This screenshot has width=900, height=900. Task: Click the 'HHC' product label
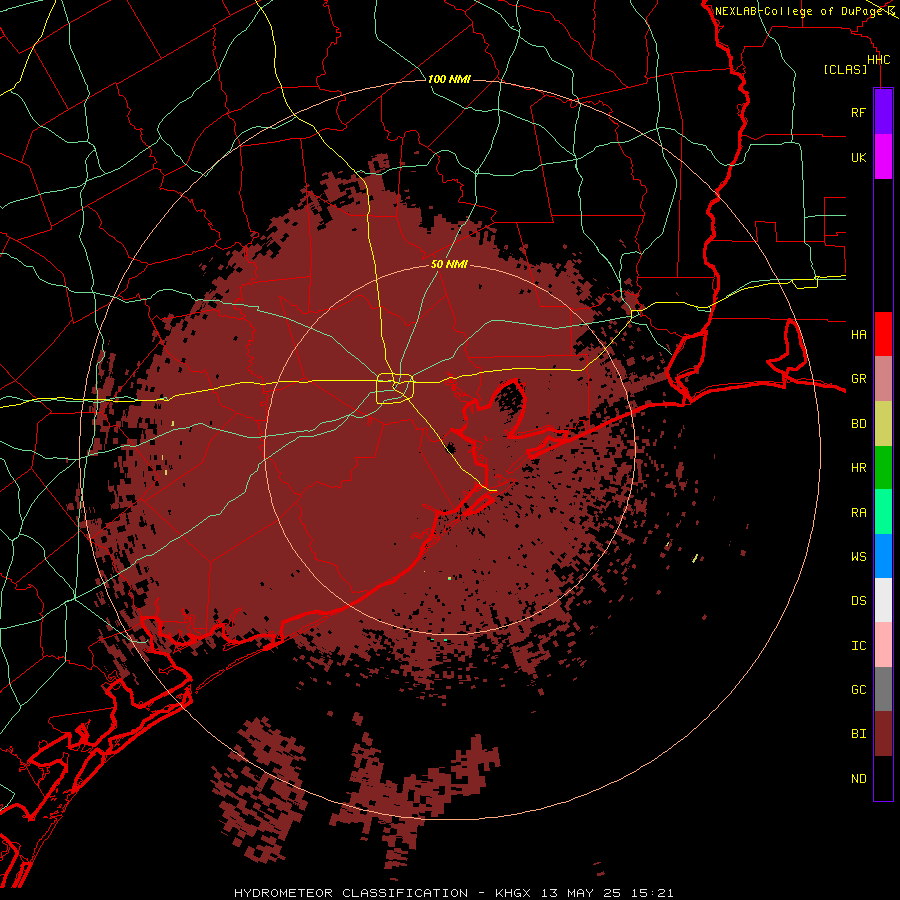click(878, 60)
